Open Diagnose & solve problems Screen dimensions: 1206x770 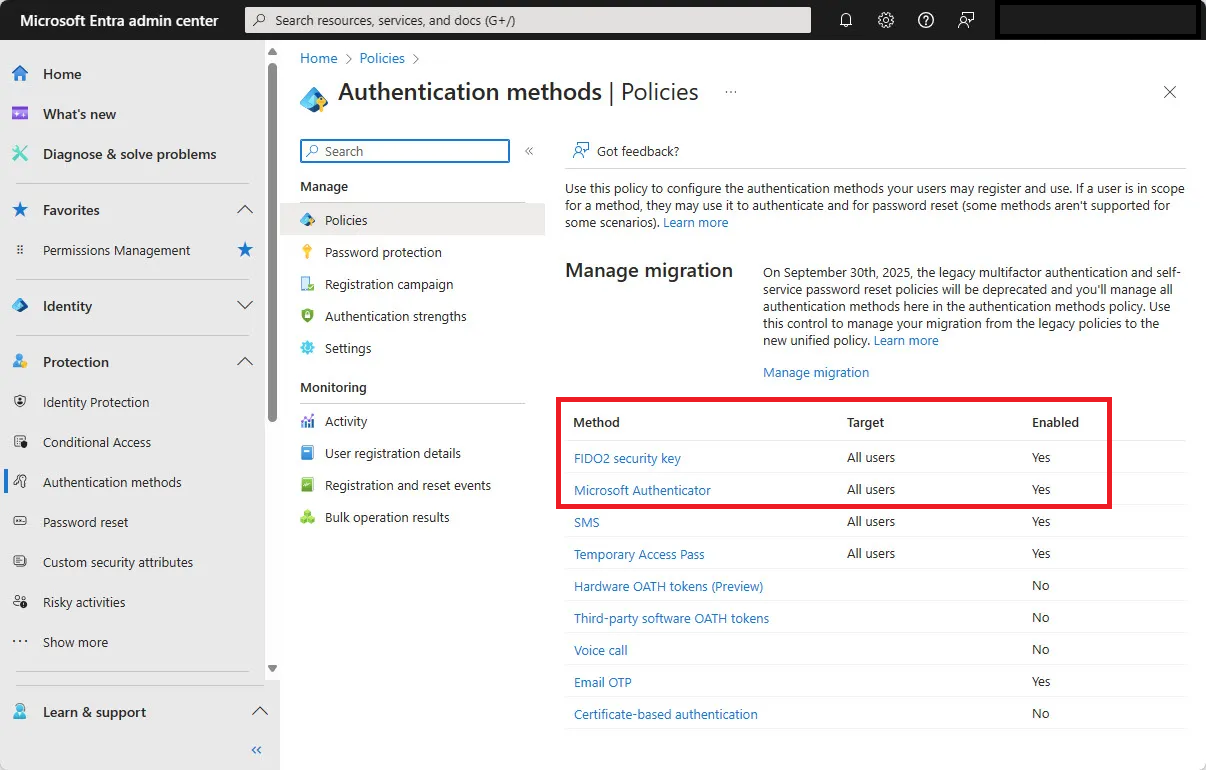click(x=128, y=153)
